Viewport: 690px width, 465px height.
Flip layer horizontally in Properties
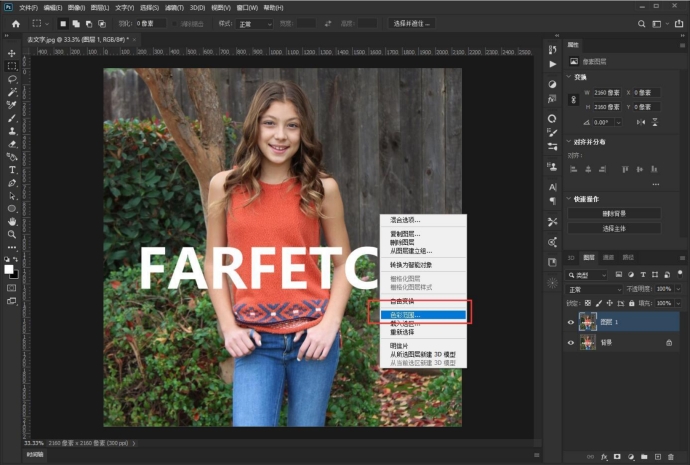tap(641, 122)
